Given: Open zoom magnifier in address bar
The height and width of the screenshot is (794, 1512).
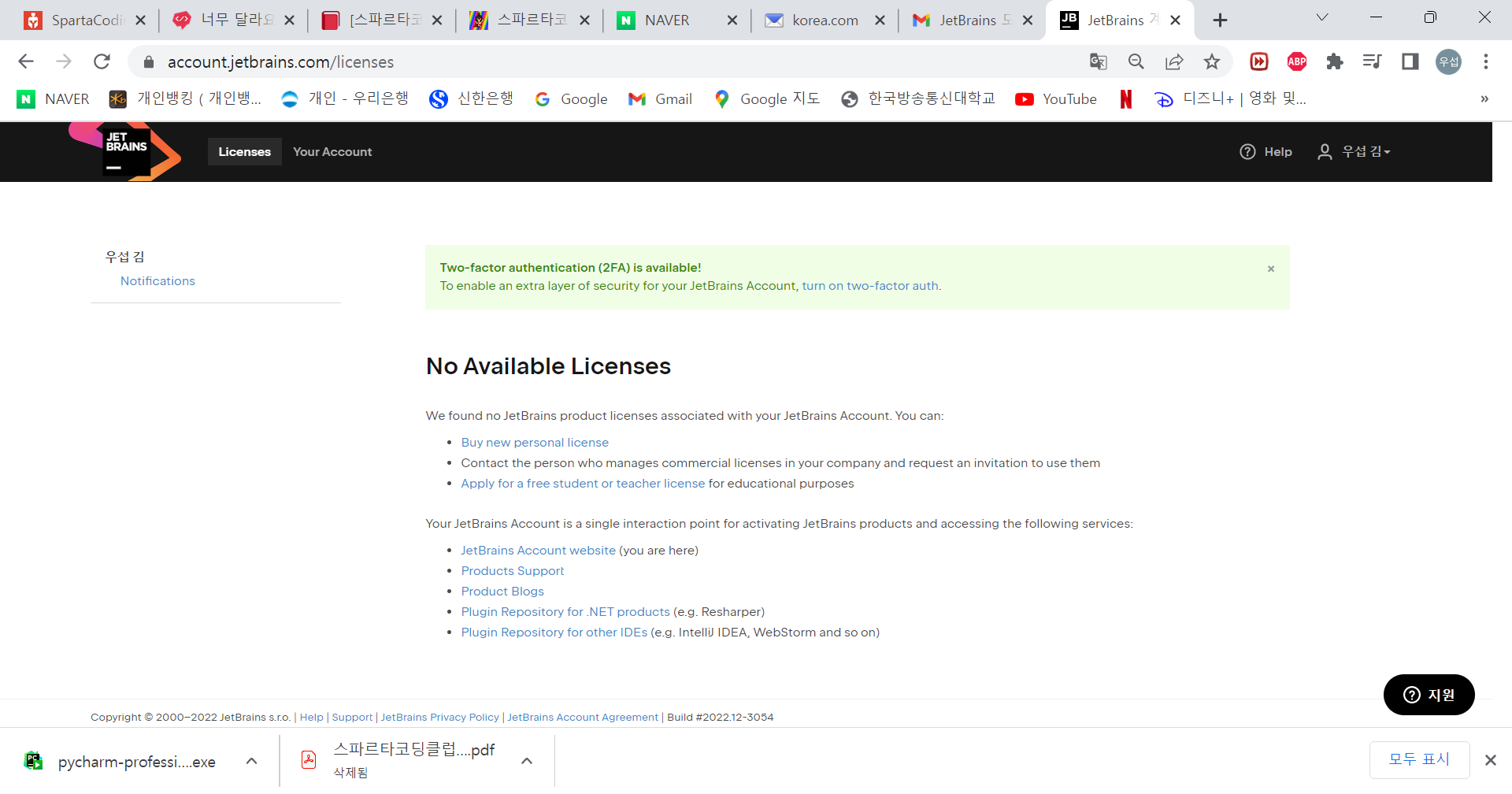Looking at the screenshot, I should 1136,61.
